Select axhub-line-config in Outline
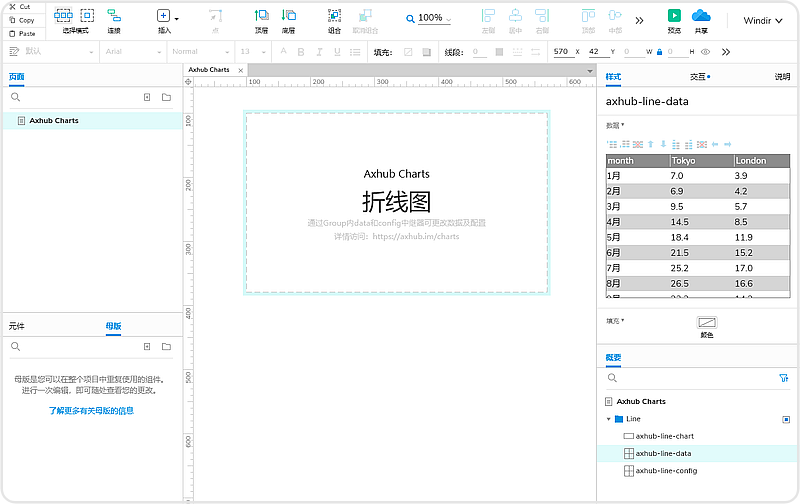Viewport: 800px width, 504px height. [x=666, y=471]
